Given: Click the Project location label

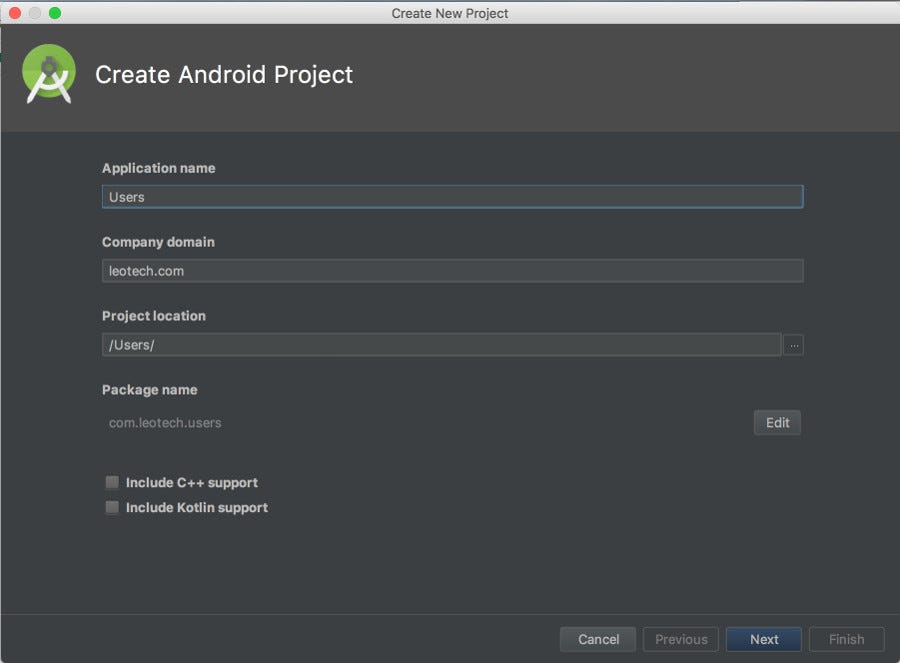Looking at the screenshot, I should tap(154, 316).
